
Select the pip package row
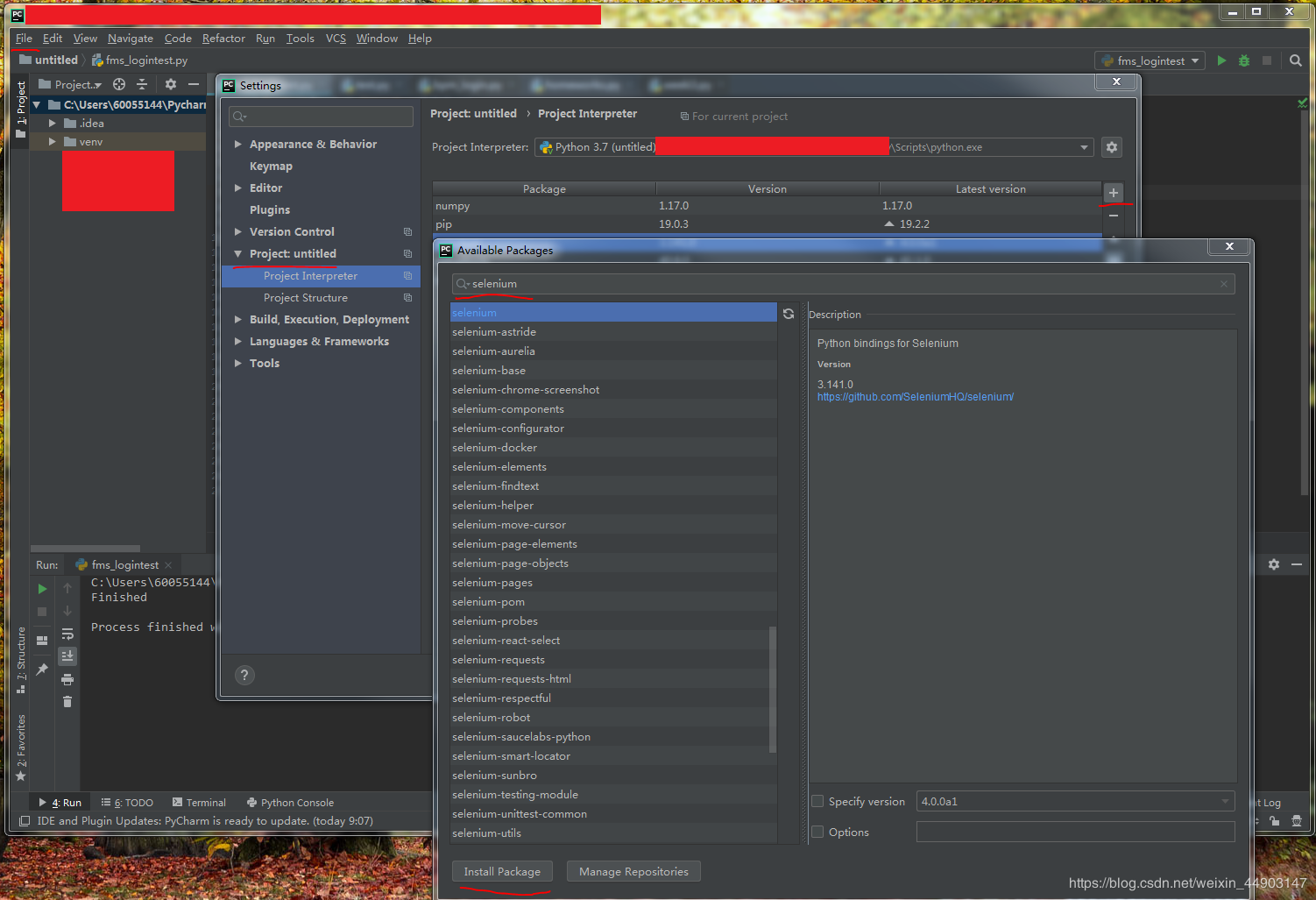point(767,224)
